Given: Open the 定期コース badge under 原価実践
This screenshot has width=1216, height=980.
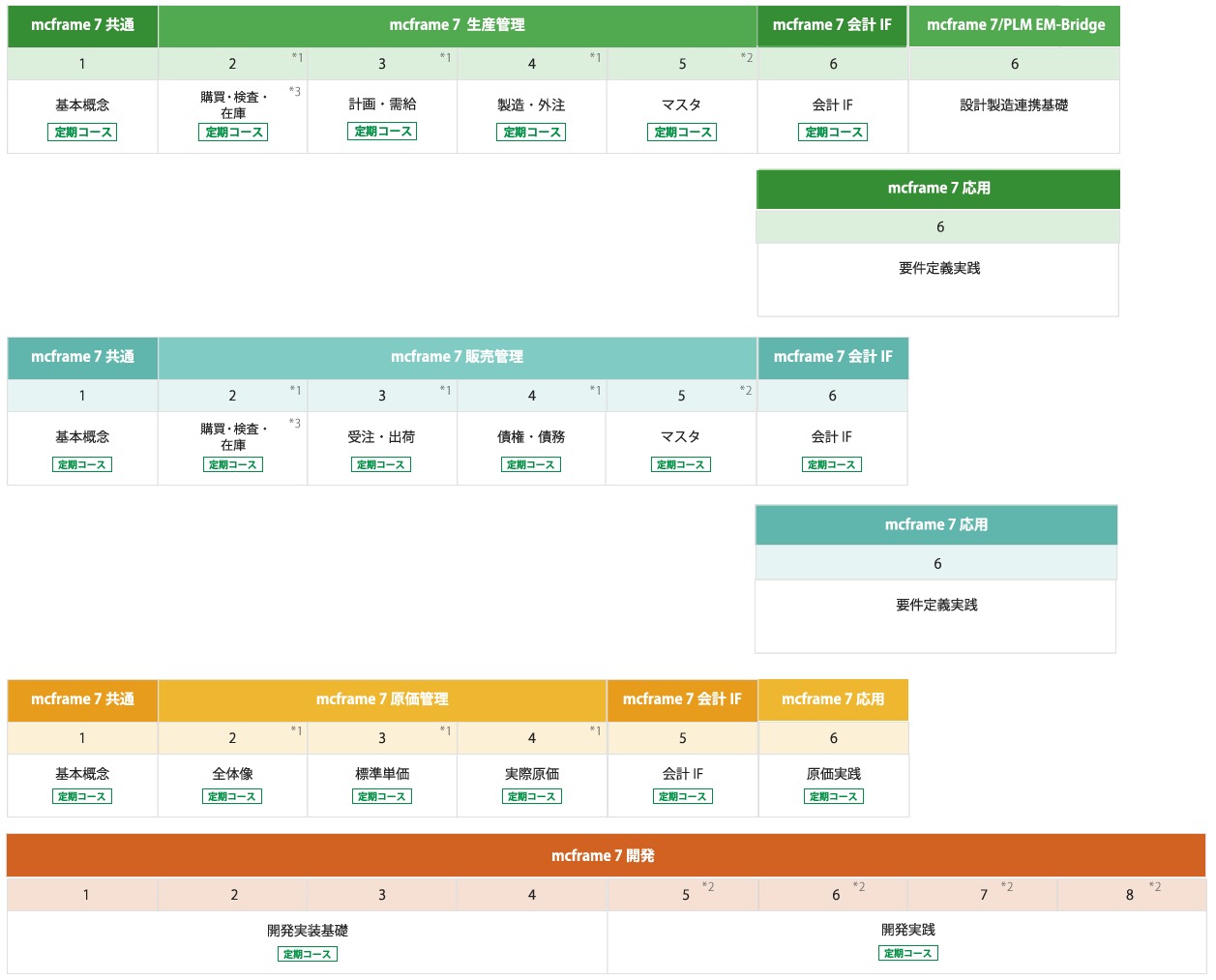Looking at the screenshot, I should click(x=834, y=796).
